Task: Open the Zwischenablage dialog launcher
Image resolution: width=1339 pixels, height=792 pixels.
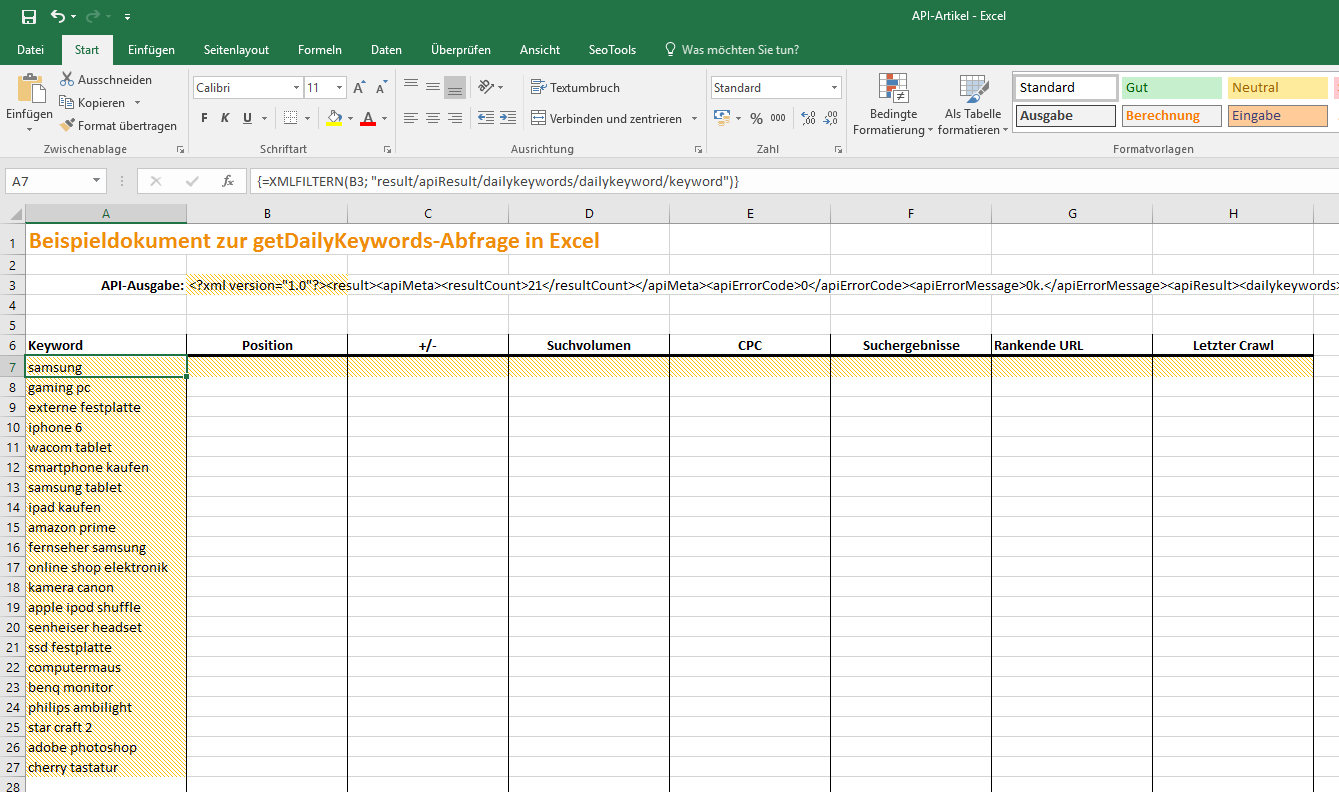Action: tap(180, 149)
